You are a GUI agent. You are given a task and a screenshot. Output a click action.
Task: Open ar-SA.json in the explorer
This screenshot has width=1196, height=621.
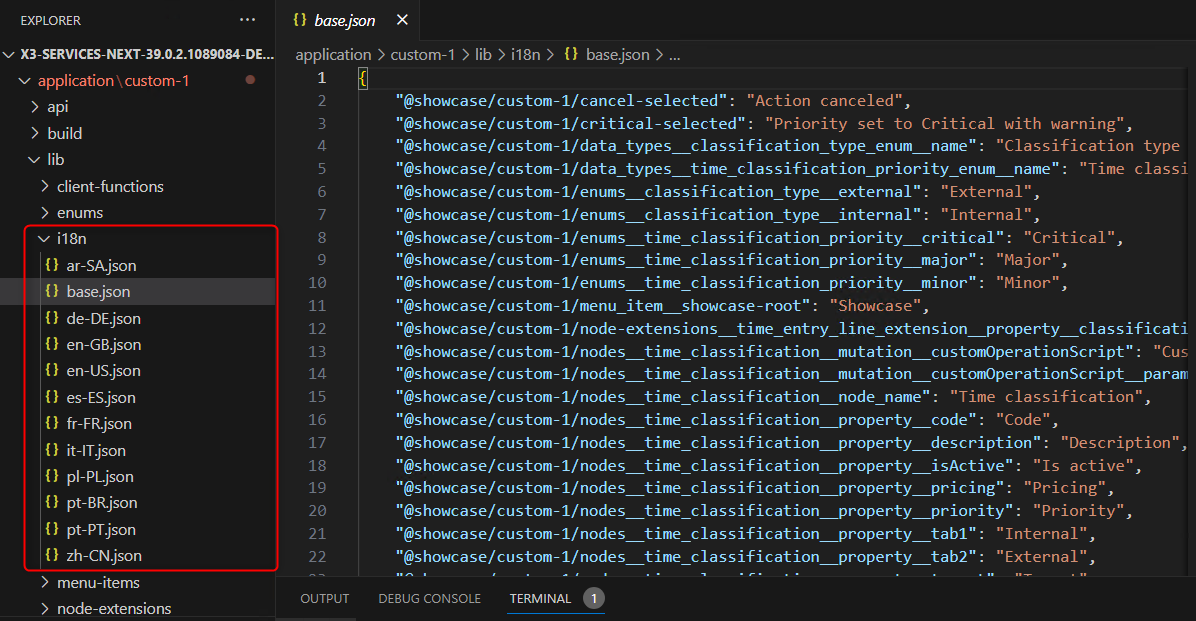[101, 265]
